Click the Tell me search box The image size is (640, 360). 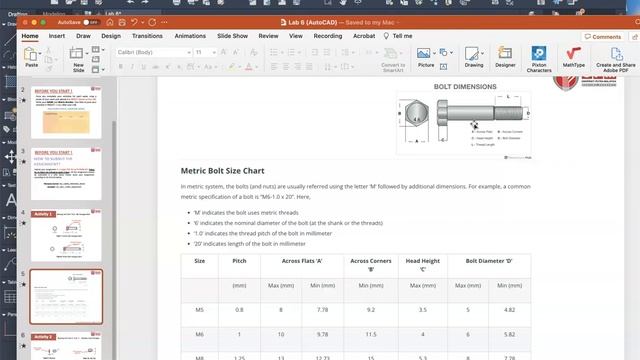click(398, 36)
